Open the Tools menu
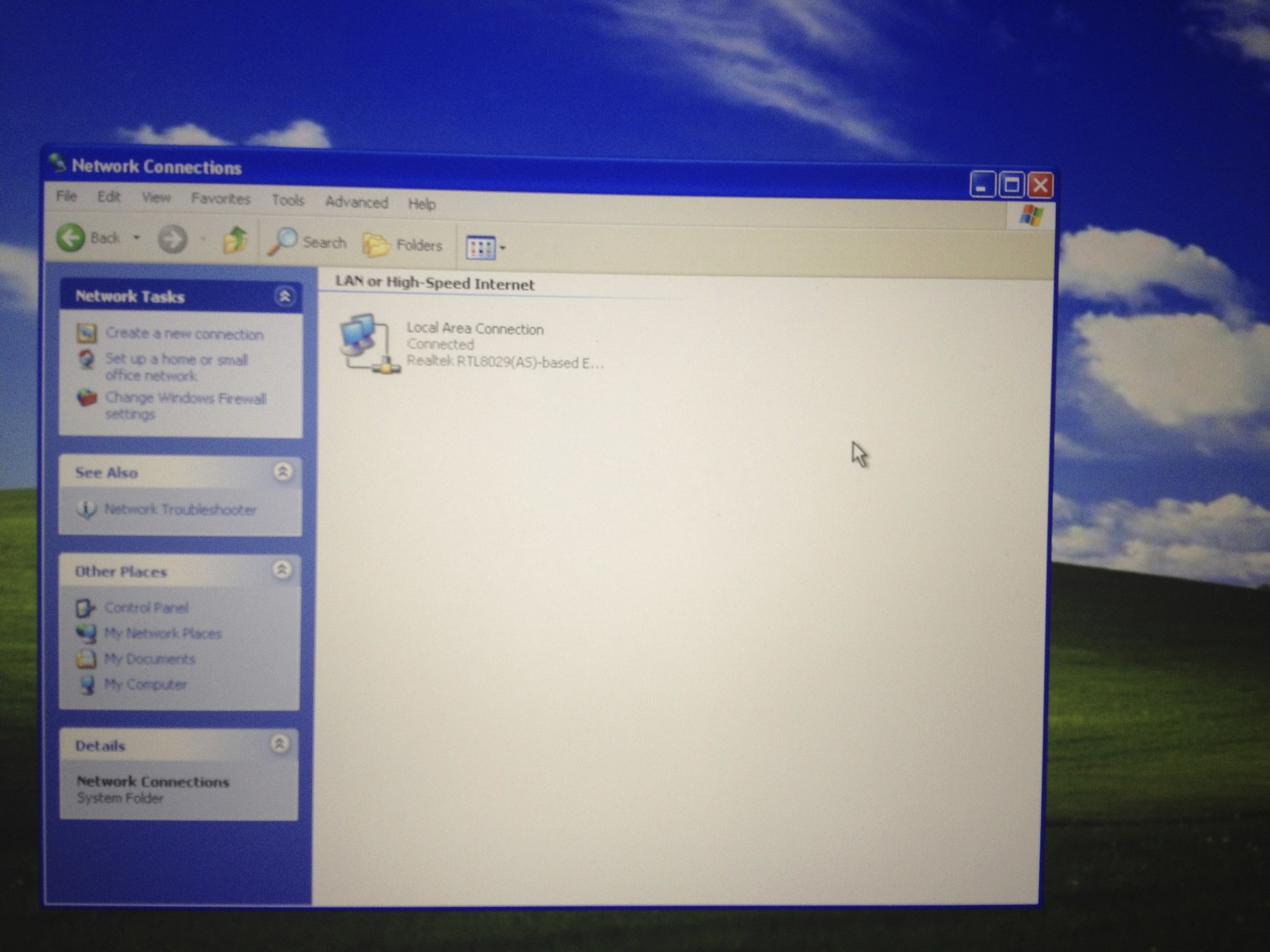Viewport: 1270px width, 952px height. click(x=288, y=201)
